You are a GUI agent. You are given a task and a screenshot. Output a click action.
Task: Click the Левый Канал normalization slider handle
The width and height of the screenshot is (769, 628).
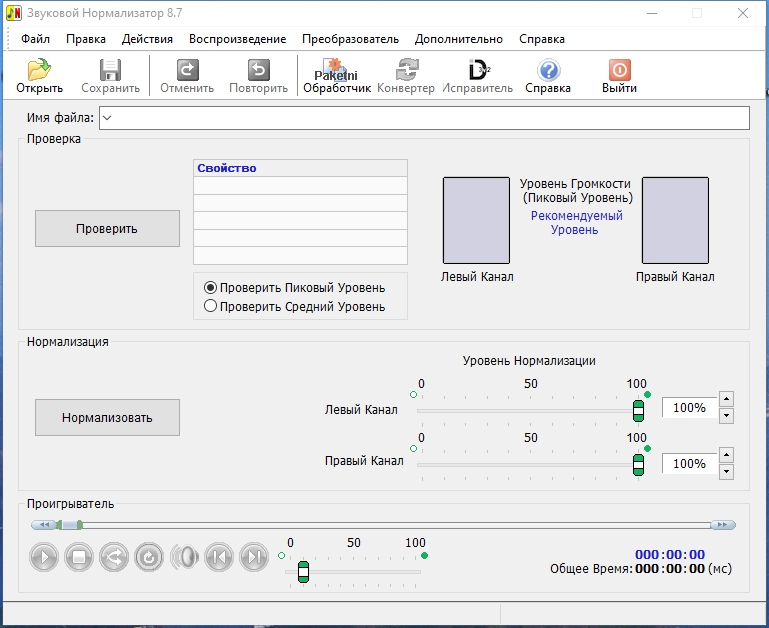tap(638, 410)
